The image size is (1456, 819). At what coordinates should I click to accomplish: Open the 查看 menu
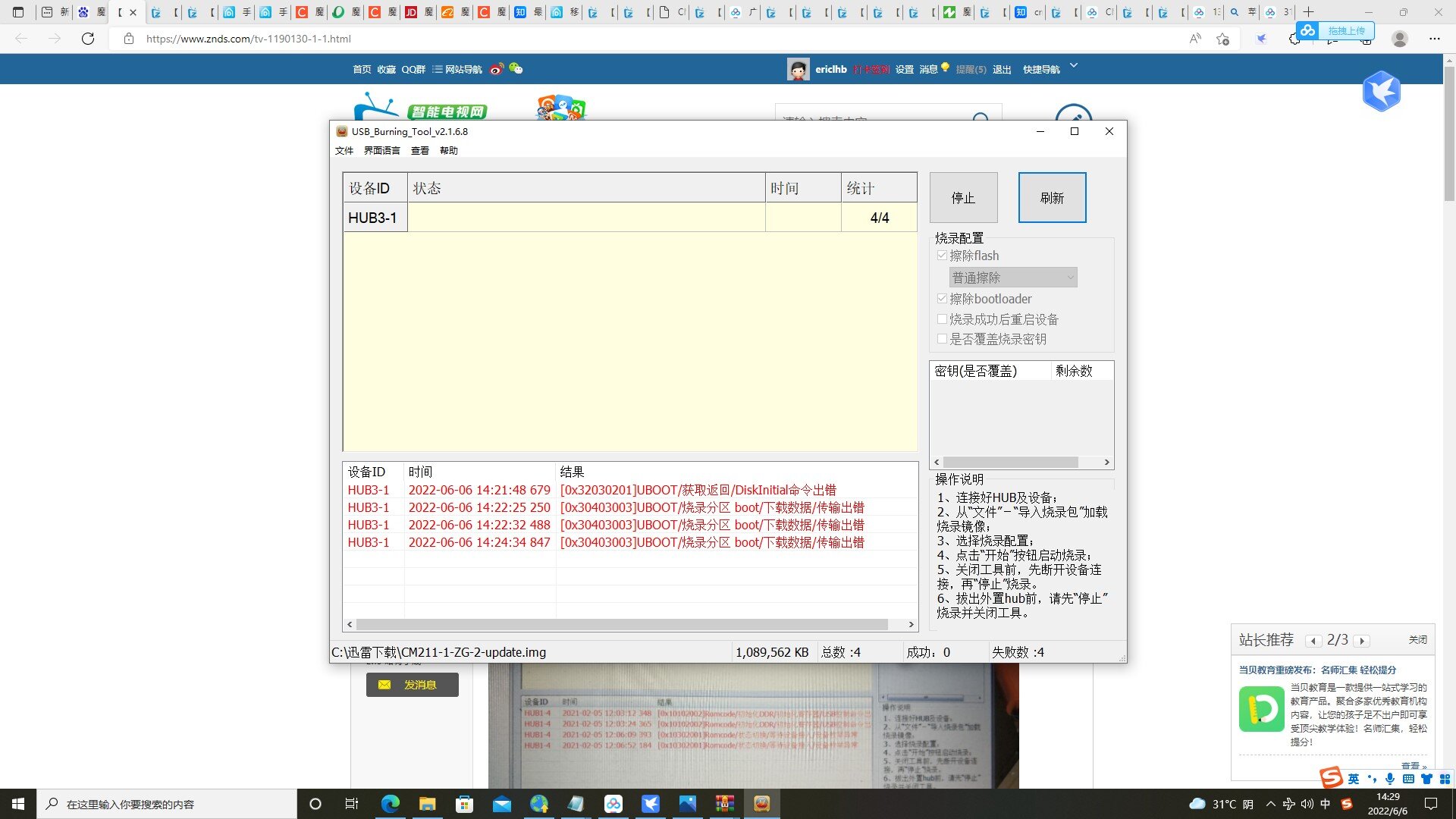pyautogui.click(x=420, y=151)
